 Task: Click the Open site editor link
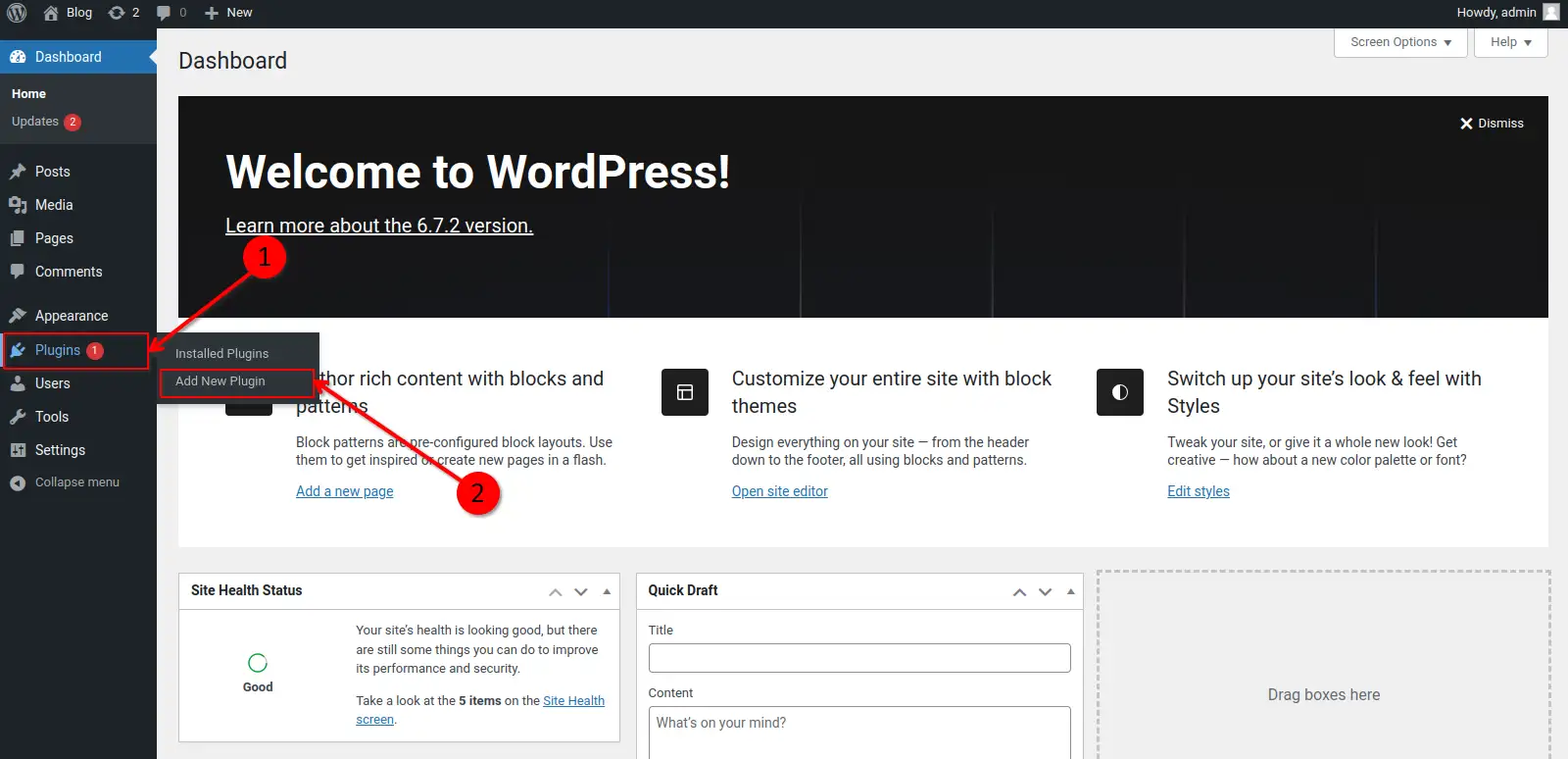pos(780,491)
